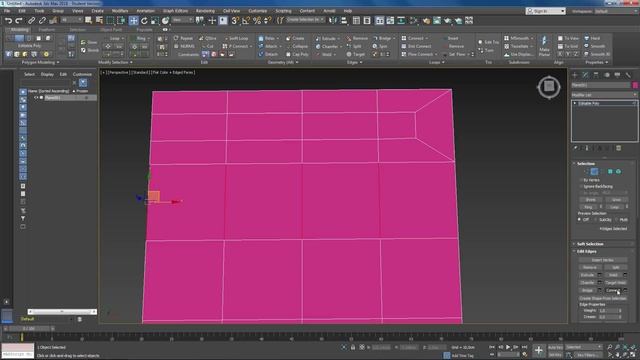Open the File menu

click(7, 11)
